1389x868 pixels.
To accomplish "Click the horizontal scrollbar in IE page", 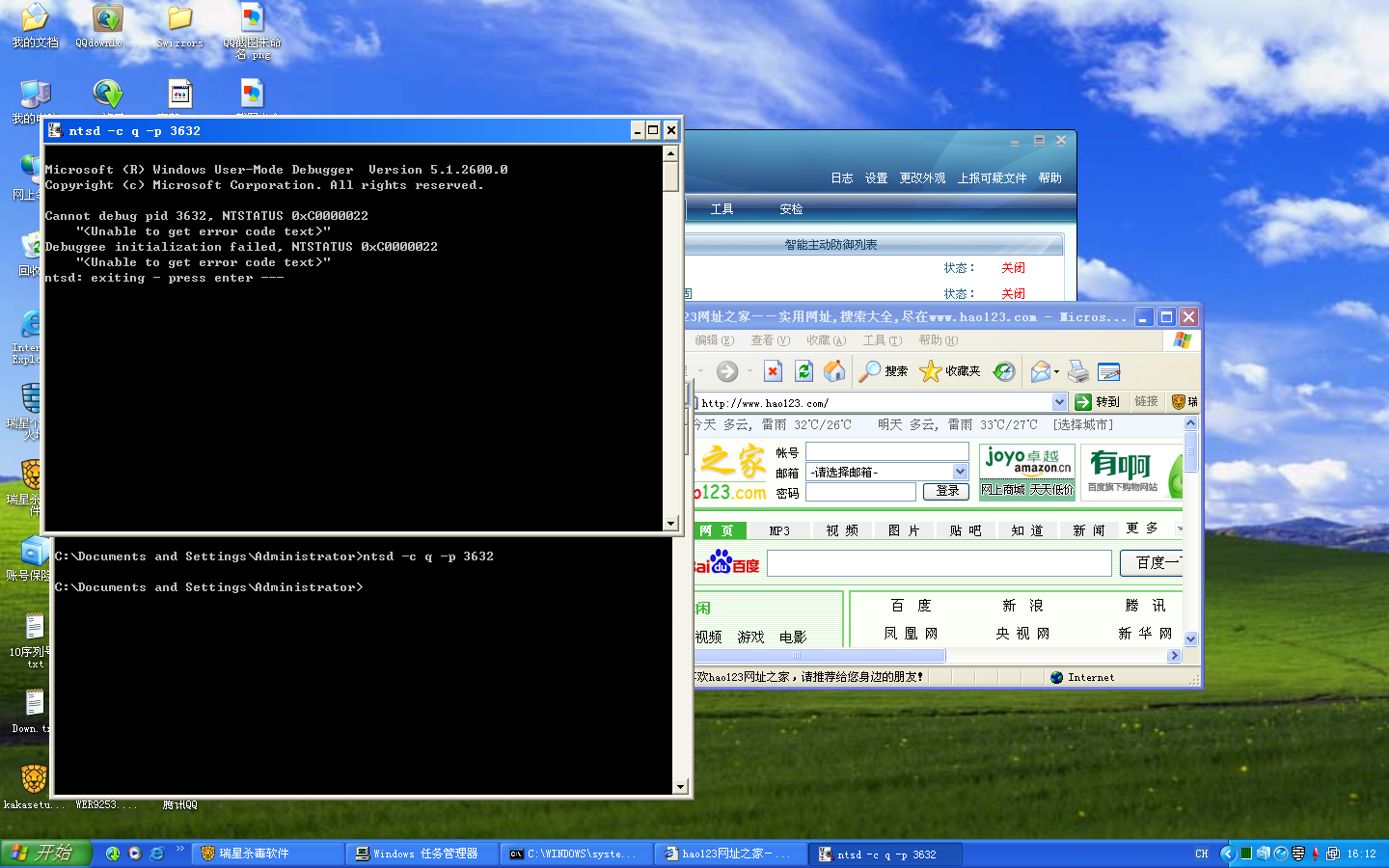I will point(820,656).
